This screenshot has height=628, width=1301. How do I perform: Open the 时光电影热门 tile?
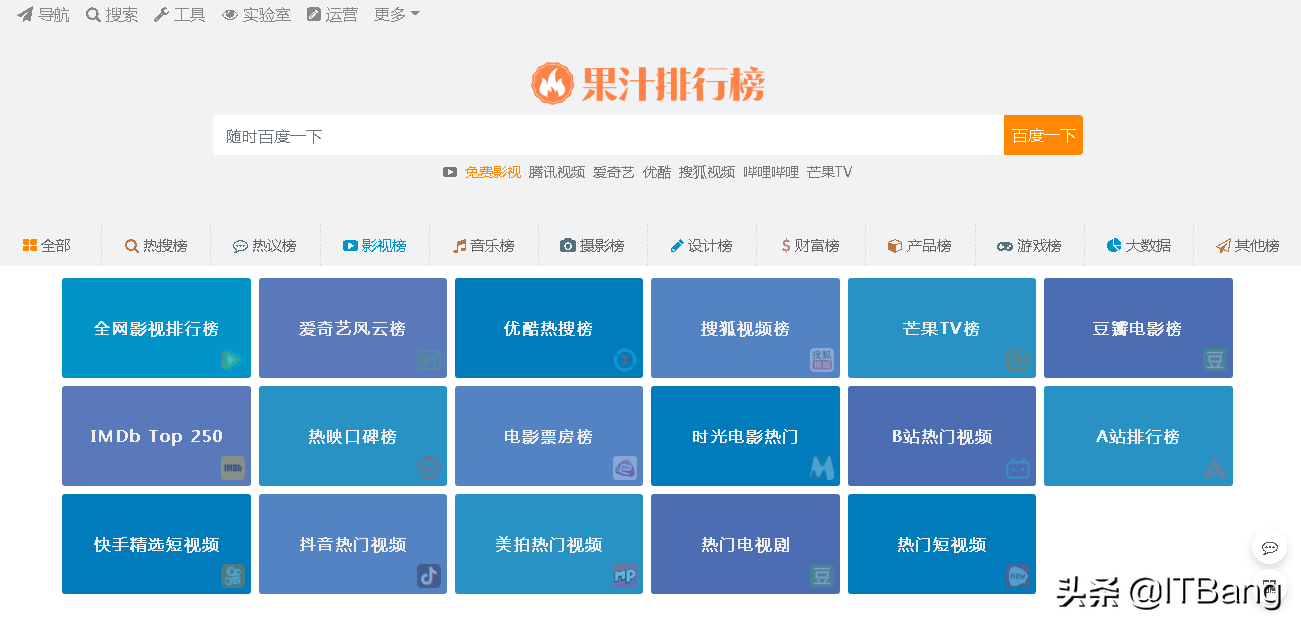click(745, 436)
